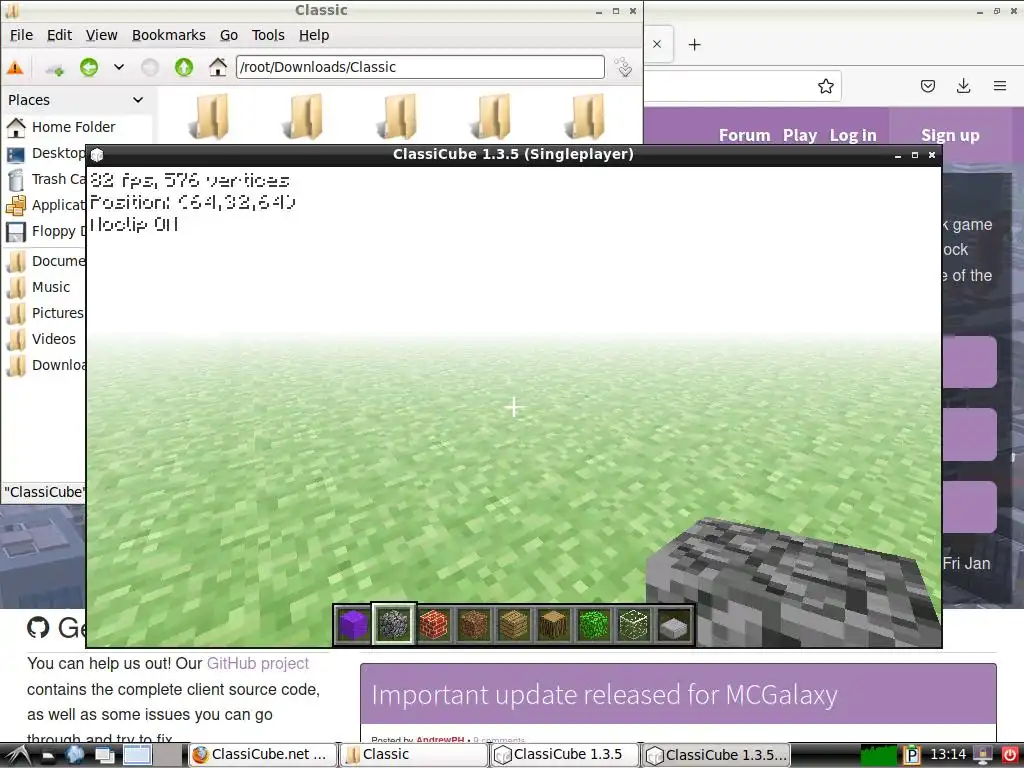The image size is (1024, 768).
Task: Open the Important update released for MCGalaxy post
Action: click(x=604, y=695)
